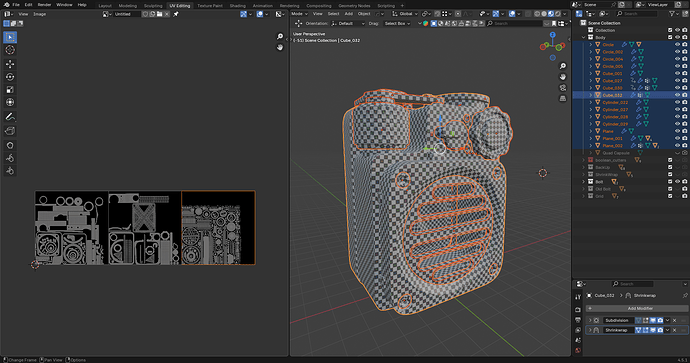
Task: Select the Grab sculpt tool in UV editor
Action: [x=10, y=145]
